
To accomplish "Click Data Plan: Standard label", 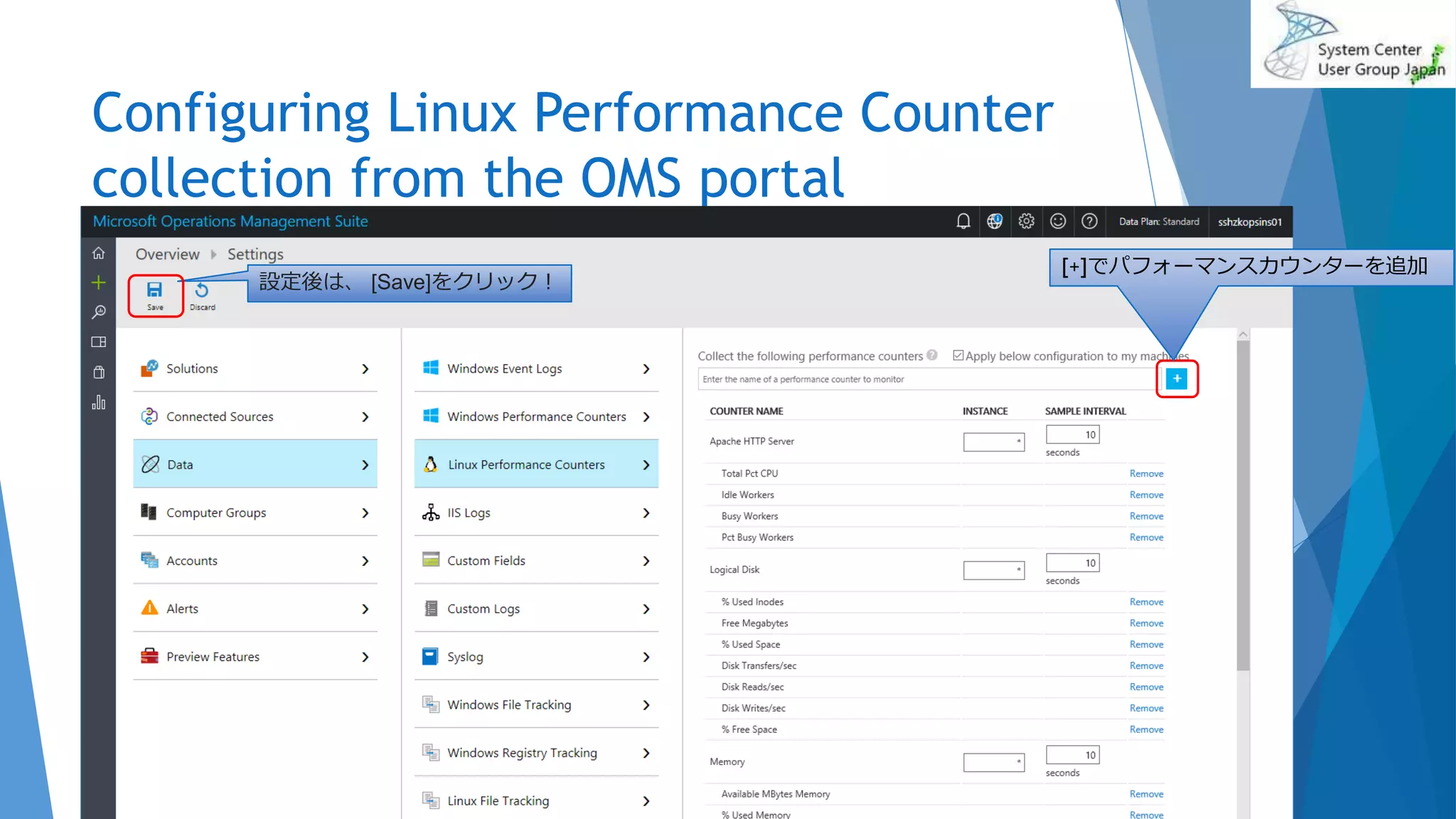I will pyautogui.click(x=1159, y=222).
